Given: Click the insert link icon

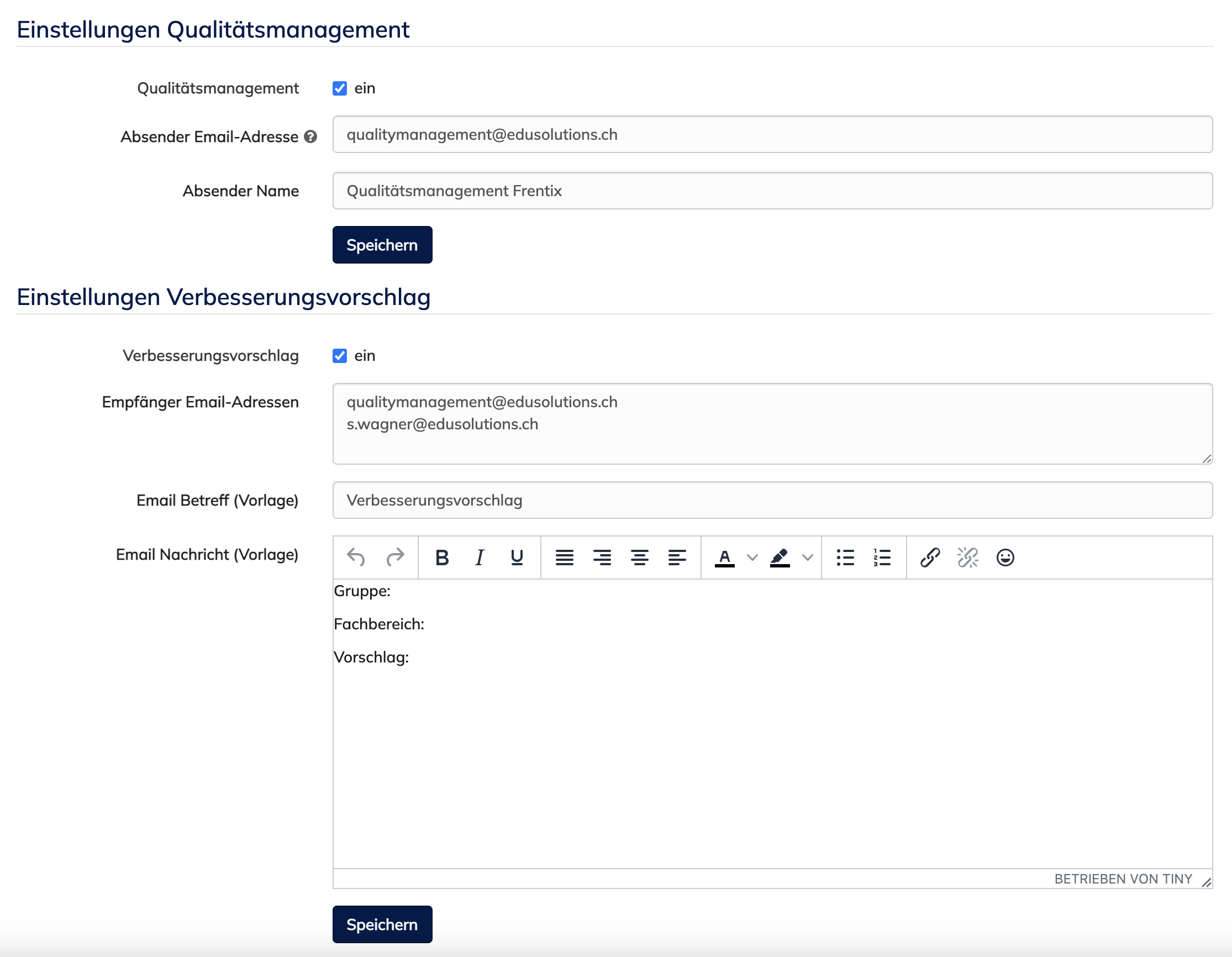Looking at the screenshot, I should click(x=930, y=558).
